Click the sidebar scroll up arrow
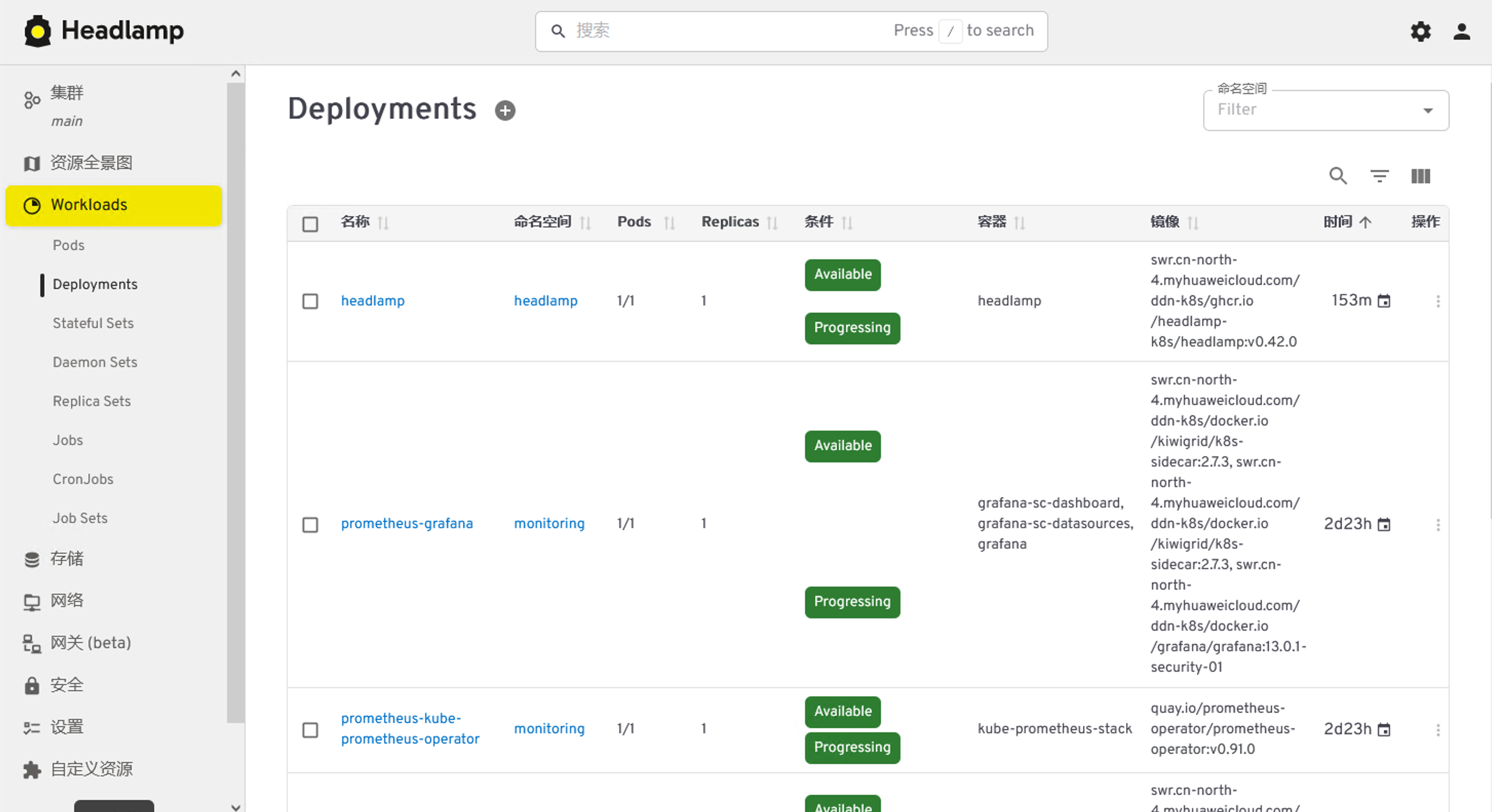The height and width of the screenshot is (812, 1492). 235,73
